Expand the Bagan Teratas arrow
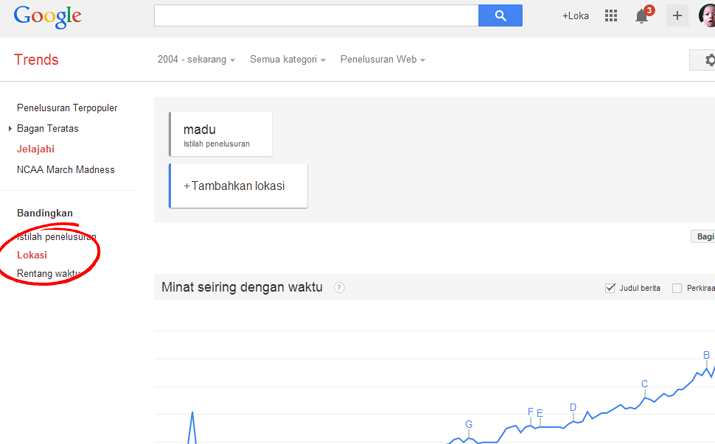Image resolution: width=715 pixels, height=444 pixels. click(10, 129)
